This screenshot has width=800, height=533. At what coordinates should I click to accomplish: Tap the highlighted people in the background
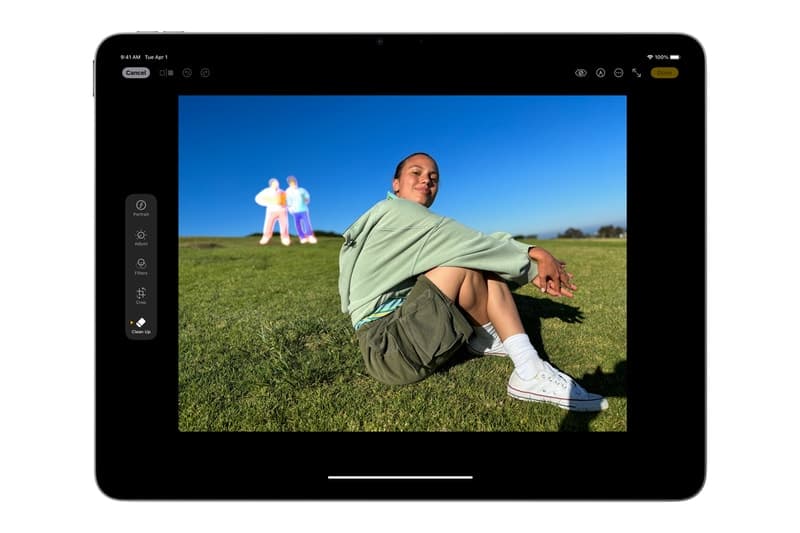[285, 211]
